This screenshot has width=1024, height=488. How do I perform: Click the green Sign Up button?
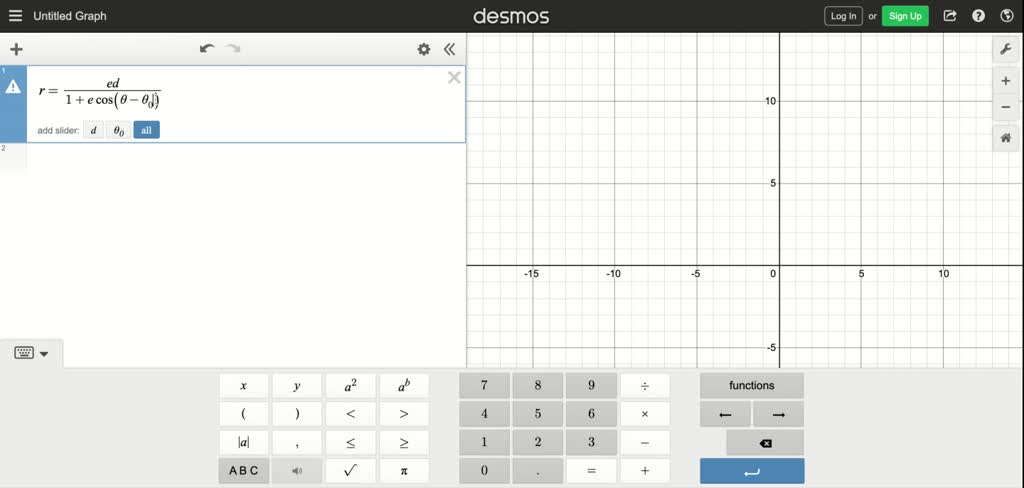click(905, 16)
